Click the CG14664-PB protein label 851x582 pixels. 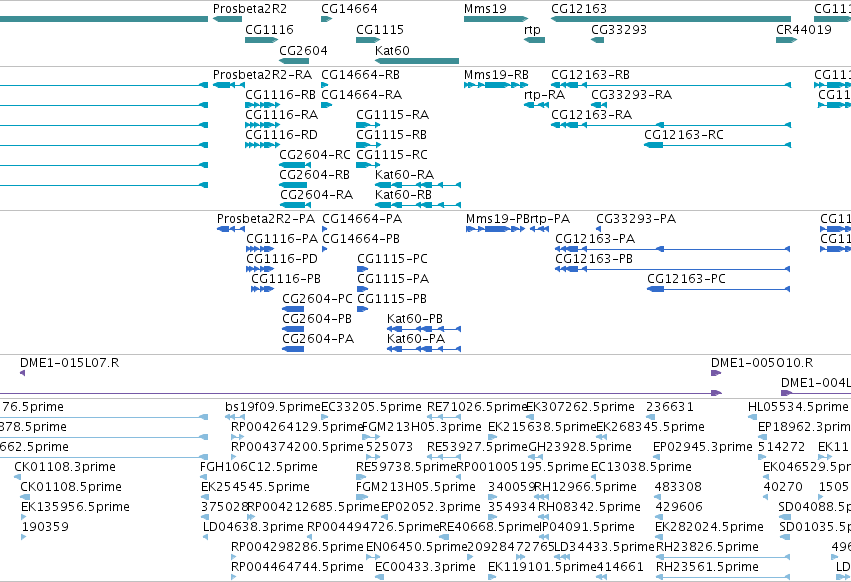pyautogui.click(x=361, y=239)
